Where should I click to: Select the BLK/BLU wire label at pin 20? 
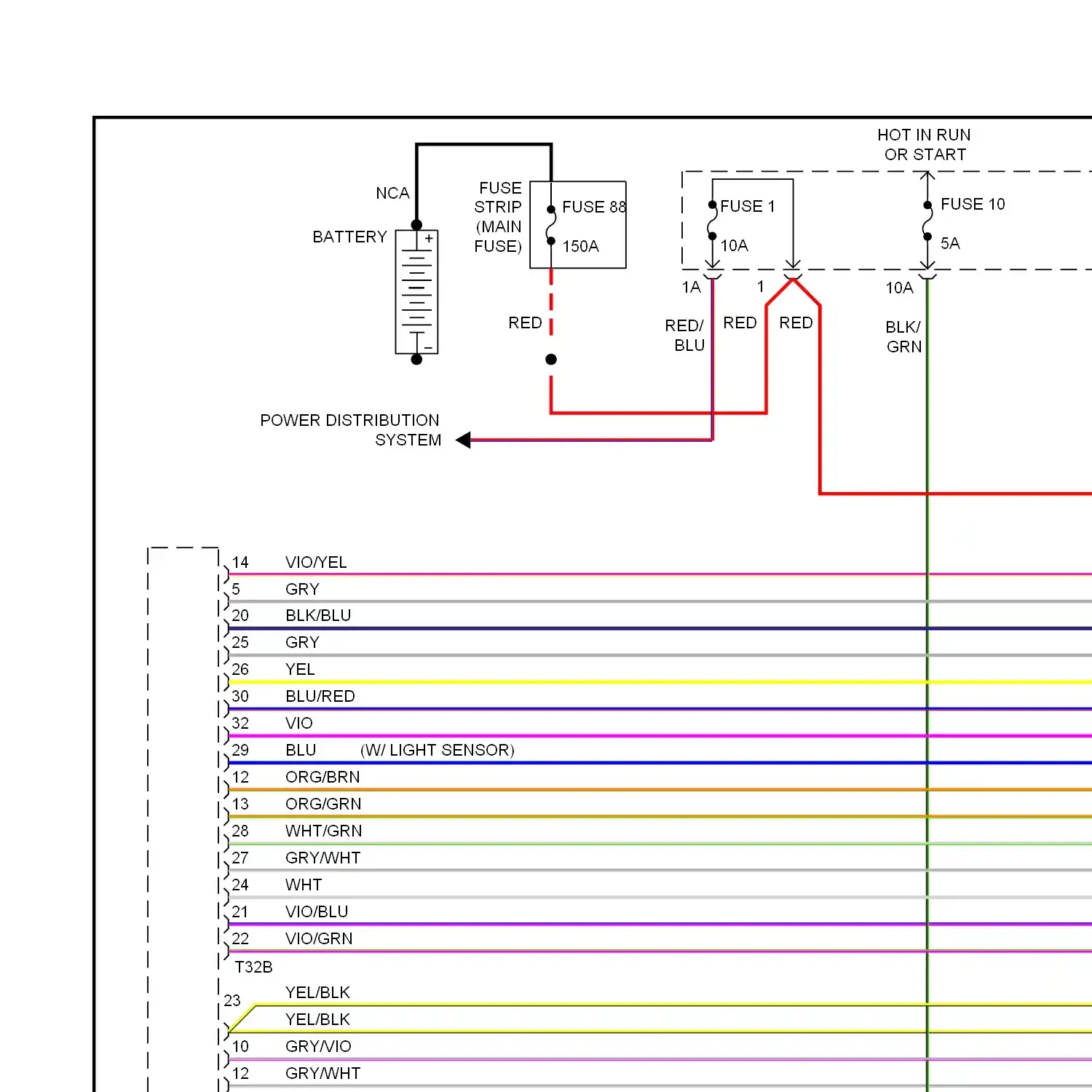(x=318, y=616)
